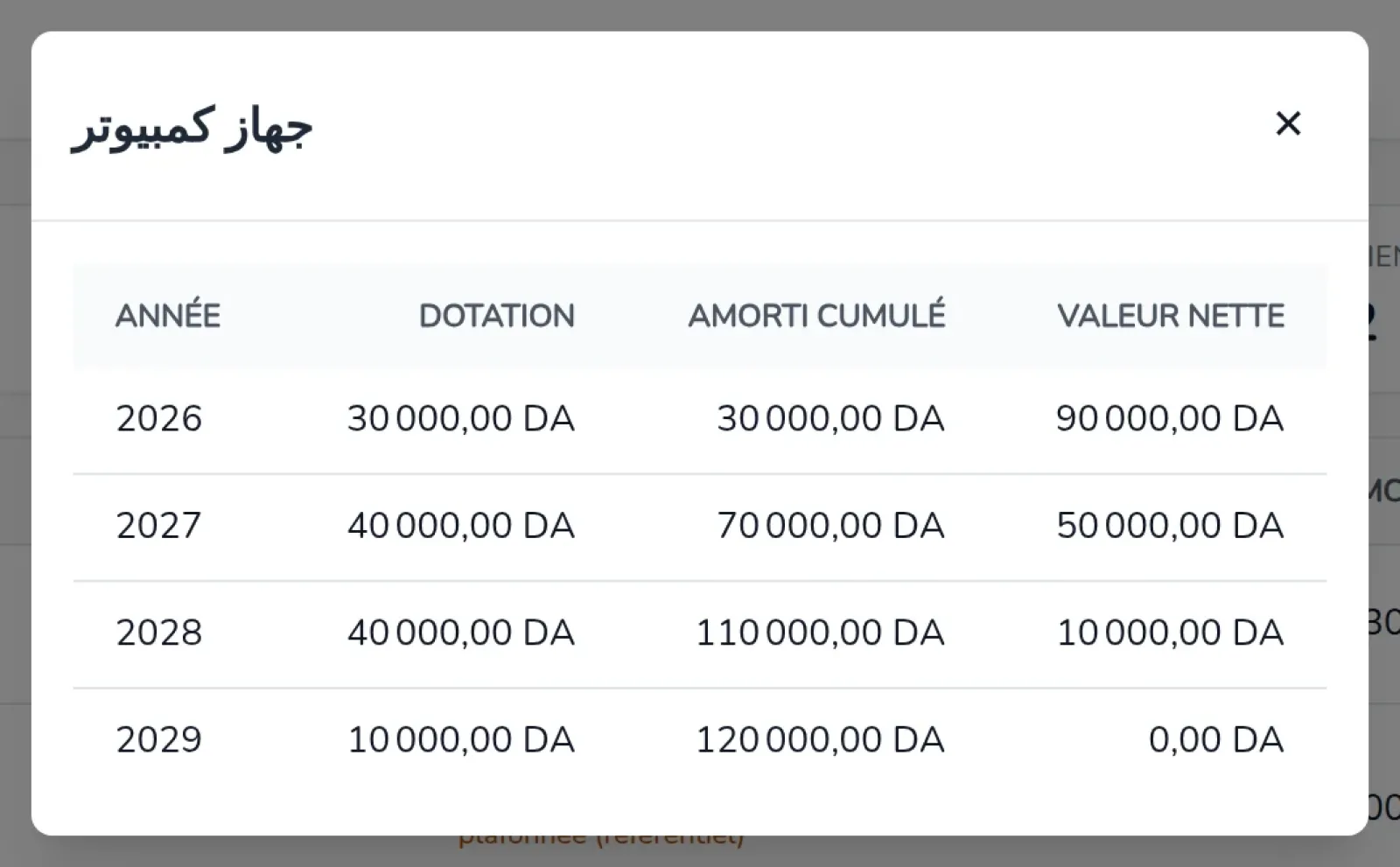Select the year 2027 cell
This screenshot has height=867, width=1400.
click(x=159, y=525)
